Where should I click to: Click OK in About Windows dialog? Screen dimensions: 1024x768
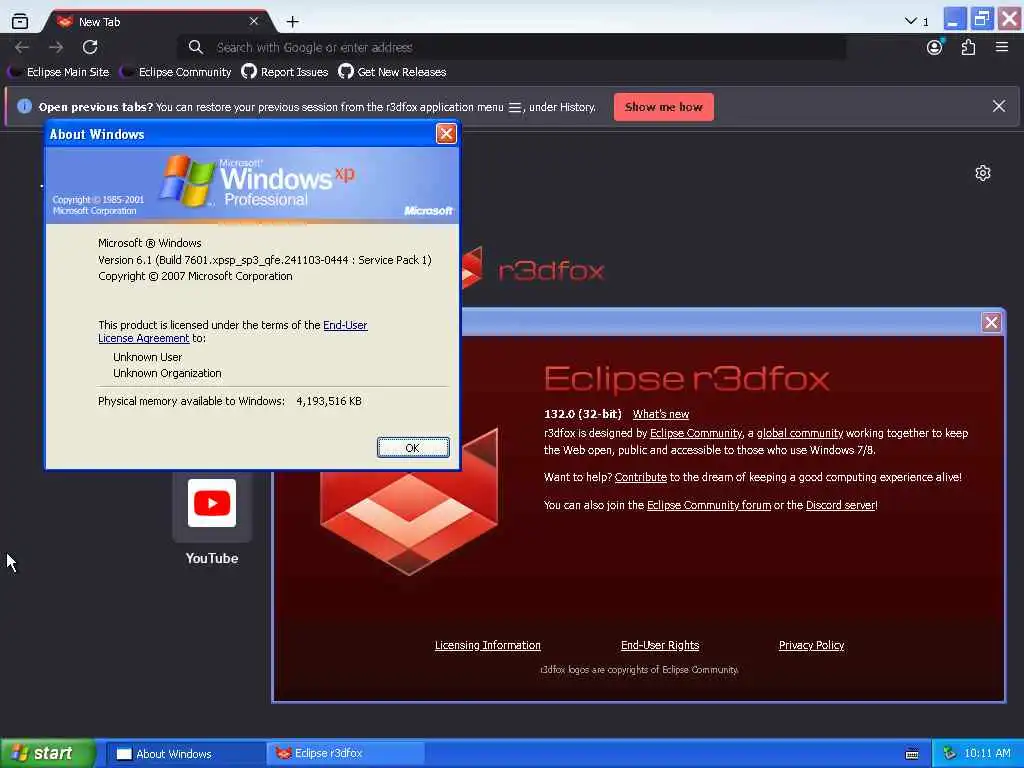[x=413, y=448]
